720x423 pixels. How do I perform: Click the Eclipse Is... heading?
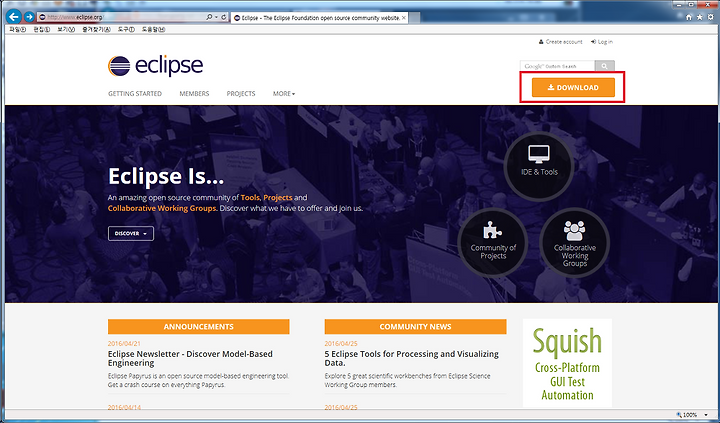[166, 176]
